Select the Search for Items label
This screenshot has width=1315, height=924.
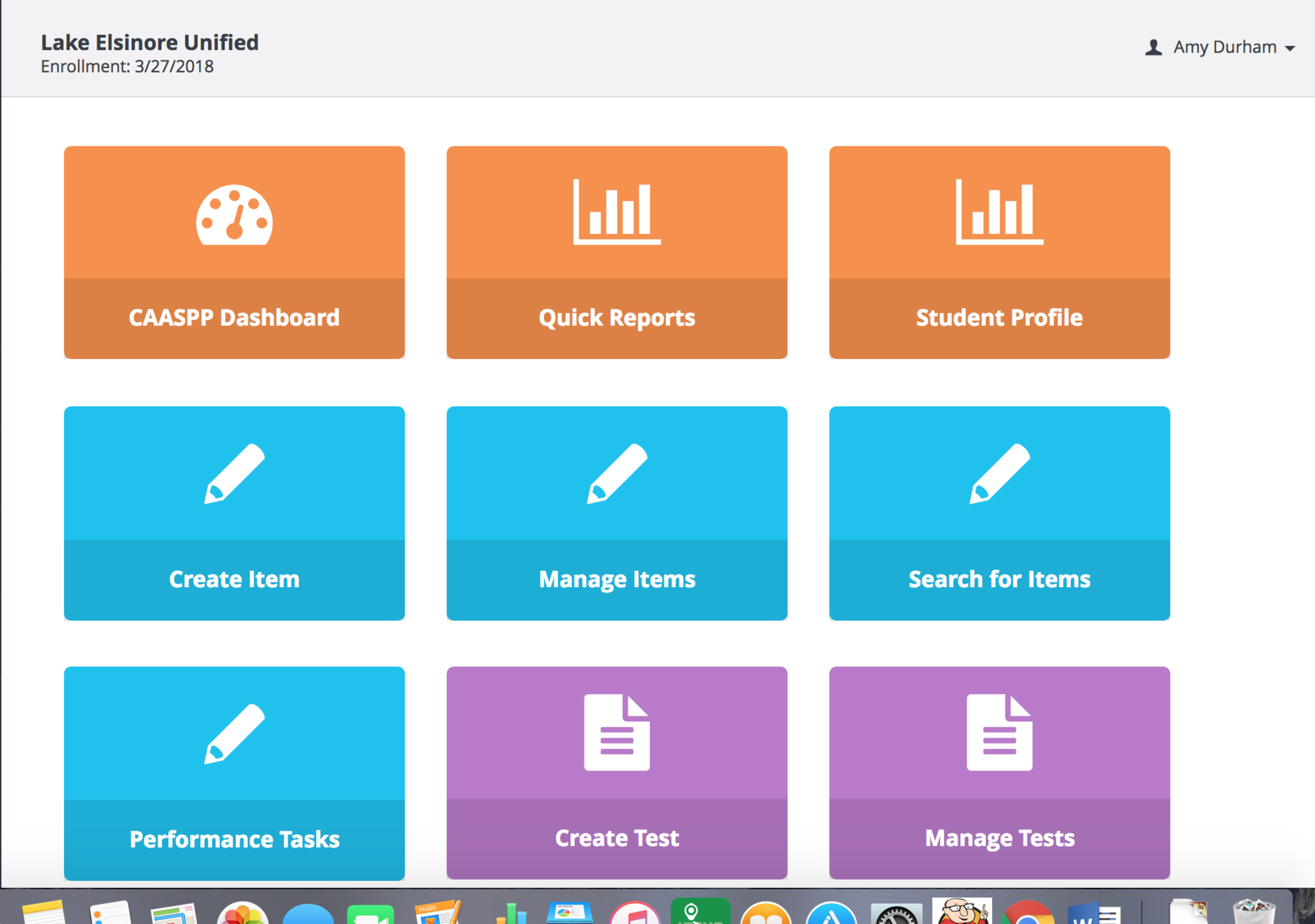click(x=999, y=579)
